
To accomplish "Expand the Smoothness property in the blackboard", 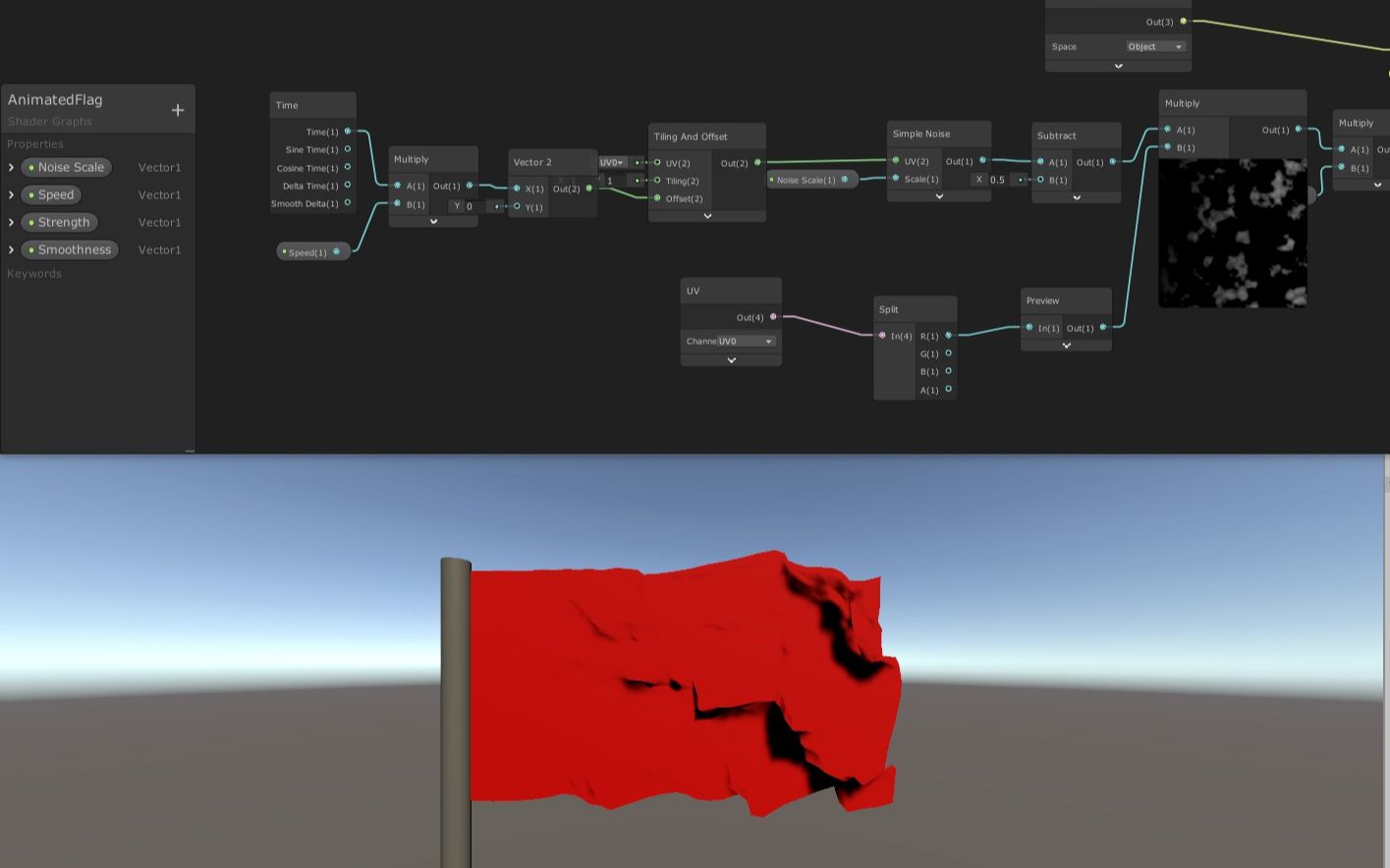I will click(x=11, y=249).
